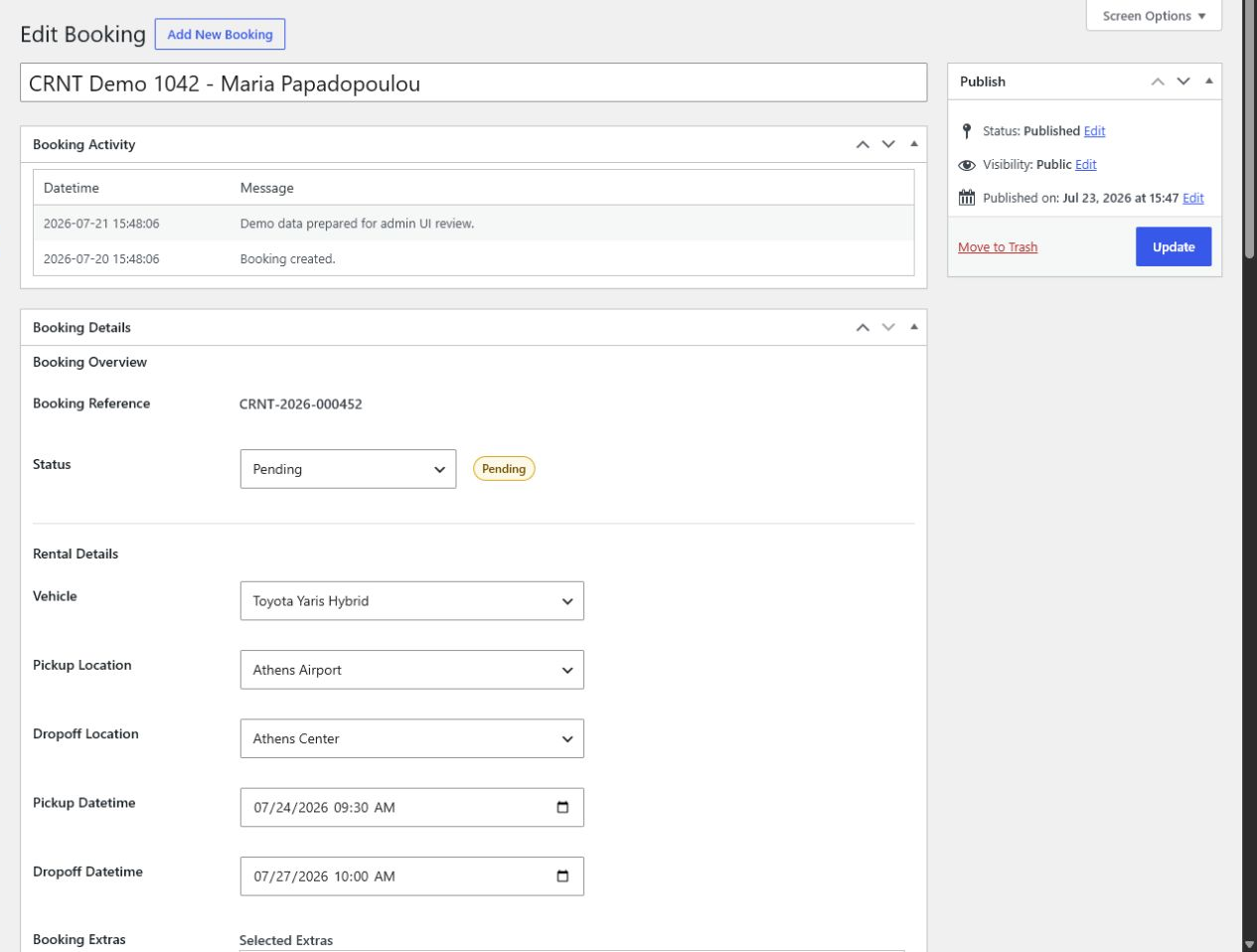Click the Rental Details heading
Viewport: 1257px width, 952px height.
[x=76, y=554]
